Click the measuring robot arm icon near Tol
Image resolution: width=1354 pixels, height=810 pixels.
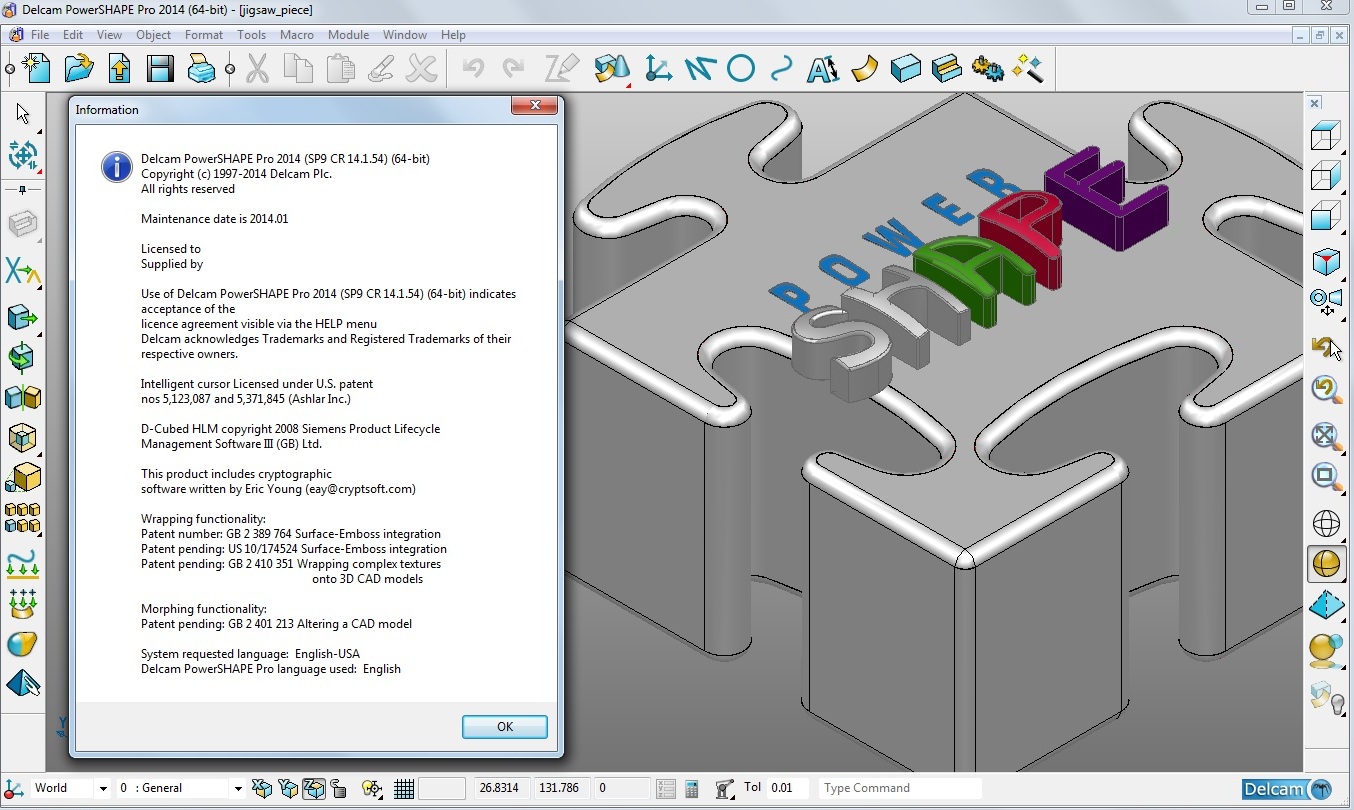pos(725,788)
